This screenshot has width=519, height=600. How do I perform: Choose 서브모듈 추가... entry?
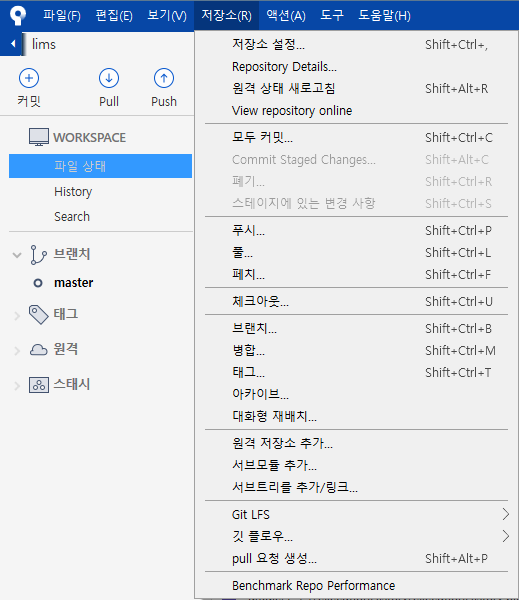click(356, 465)
